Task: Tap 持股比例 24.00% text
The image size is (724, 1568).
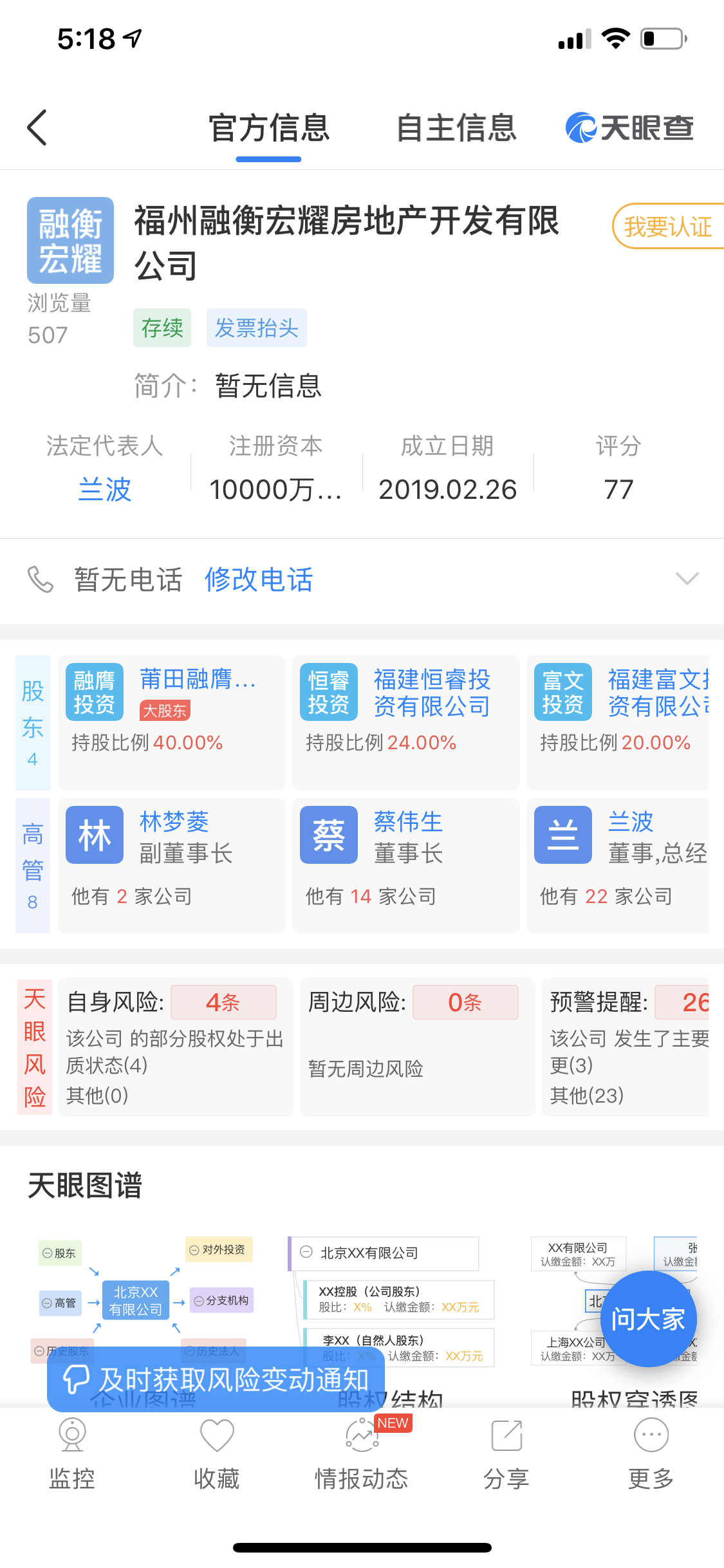Action: 381,742
